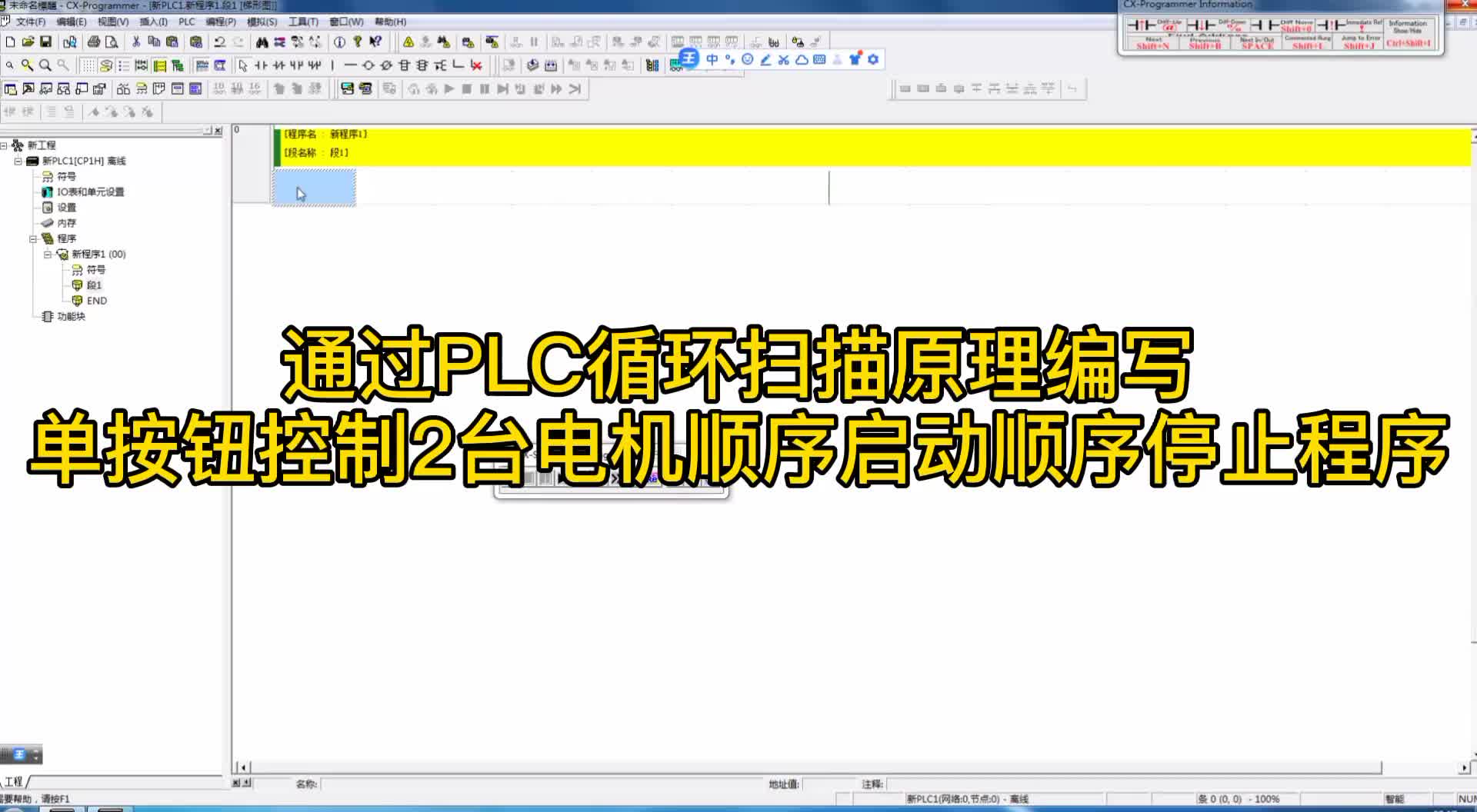
Task: Collapse the 新程序1 (00) node
Action: tap(48, 254)
